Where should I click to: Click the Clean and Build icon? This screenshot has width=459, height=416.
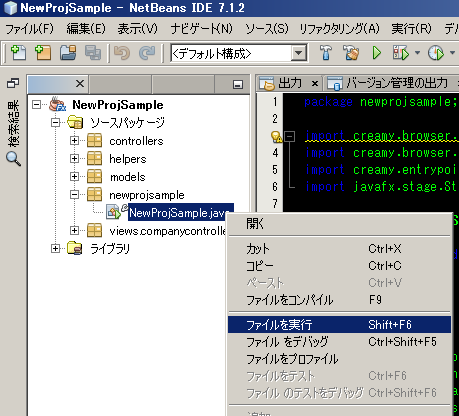(x=351, y=53)
